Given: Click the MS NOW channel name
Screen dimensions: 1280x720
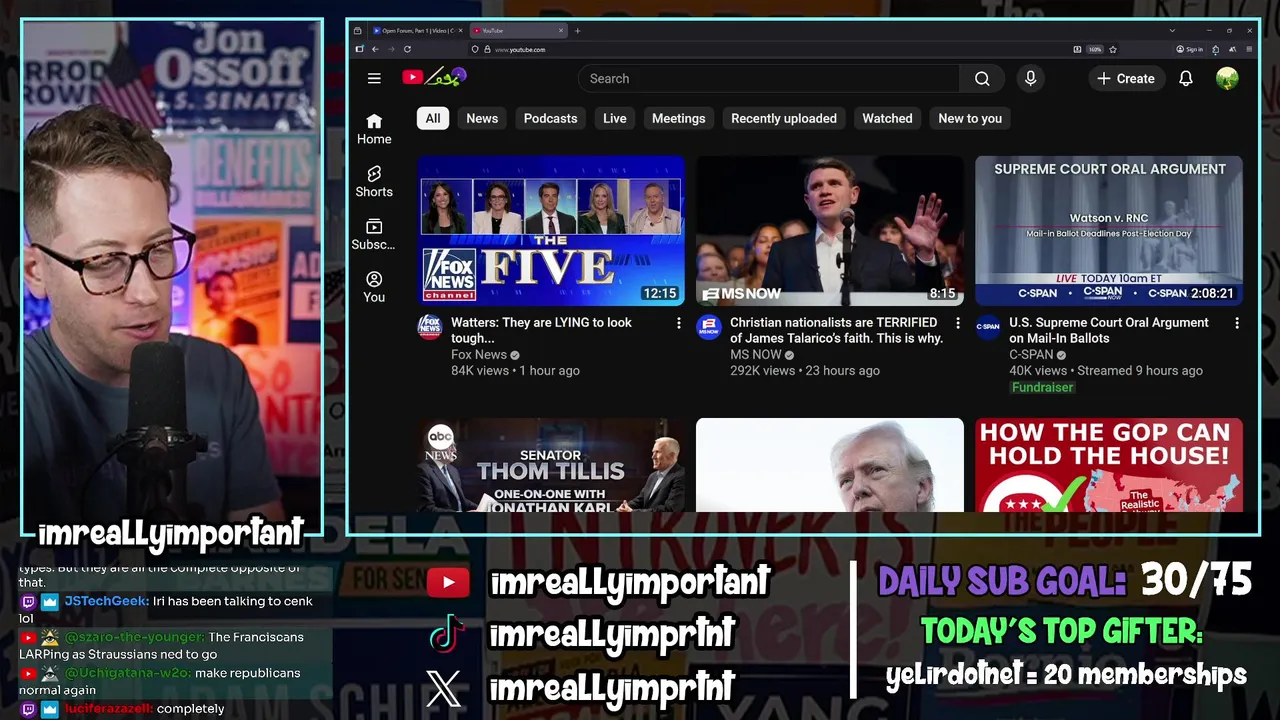Looking at the screenshot, I should [756, 354].
